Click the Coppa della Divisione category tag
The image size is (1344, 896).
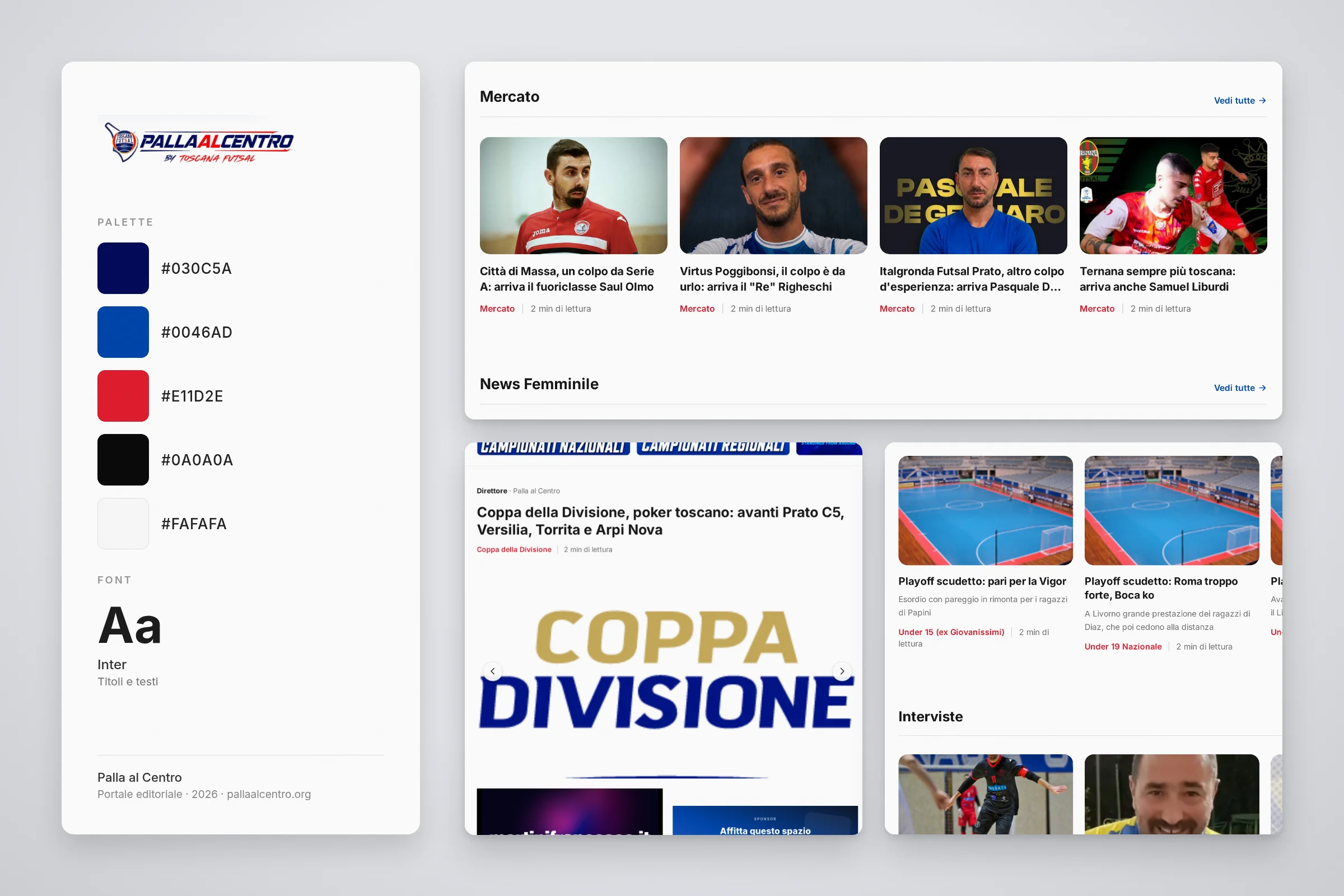514,550
